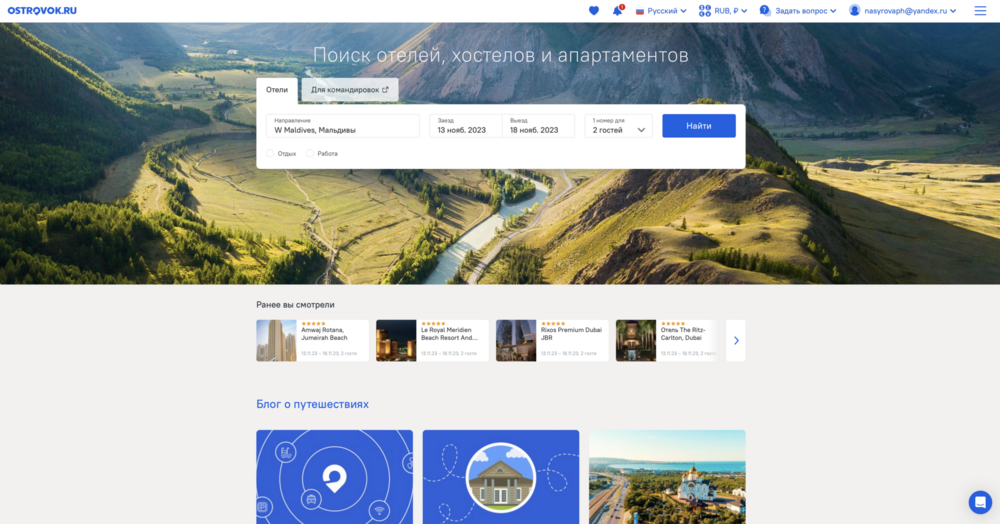The width and height of the screenshot is (1000, 524).
Task: Open the Для командировок tab
Action: pyautogui.click(x=350, y=90)
